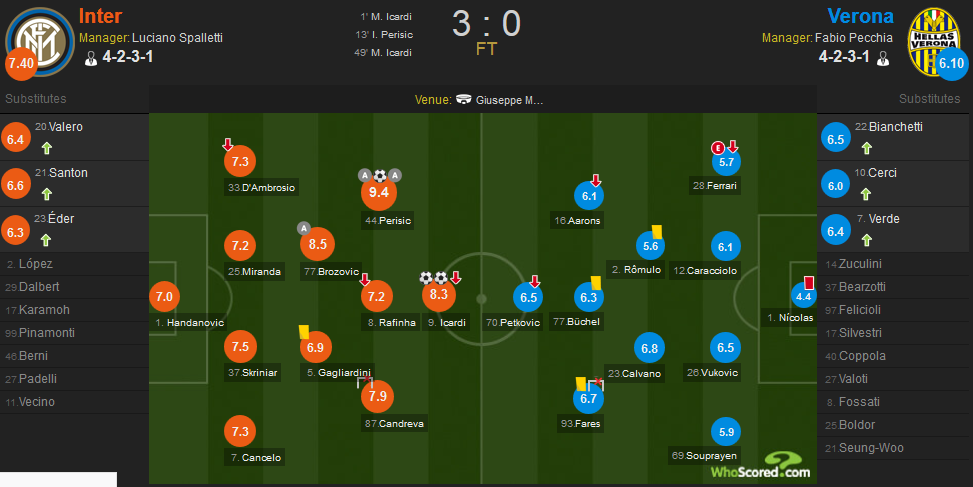Click the assist badge above Brozovic
Screen dimensions: 973x487
[x=303, y=228]
